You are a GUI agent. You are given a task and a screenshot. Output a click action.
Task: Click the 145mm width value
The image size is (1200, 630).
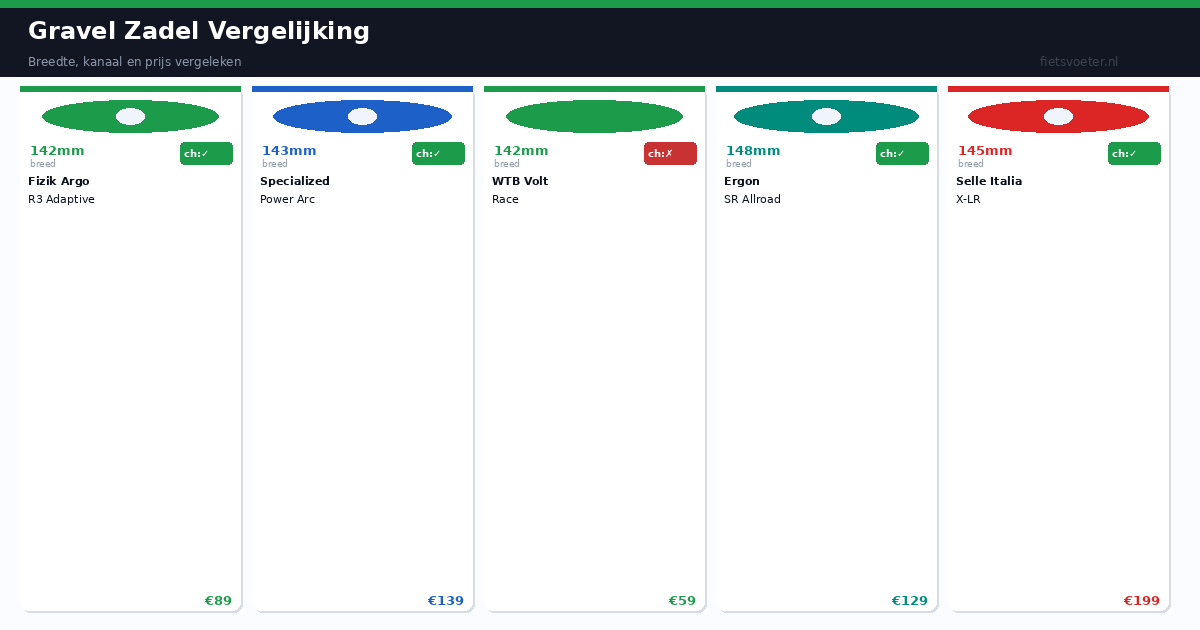(x=985, y=151)
